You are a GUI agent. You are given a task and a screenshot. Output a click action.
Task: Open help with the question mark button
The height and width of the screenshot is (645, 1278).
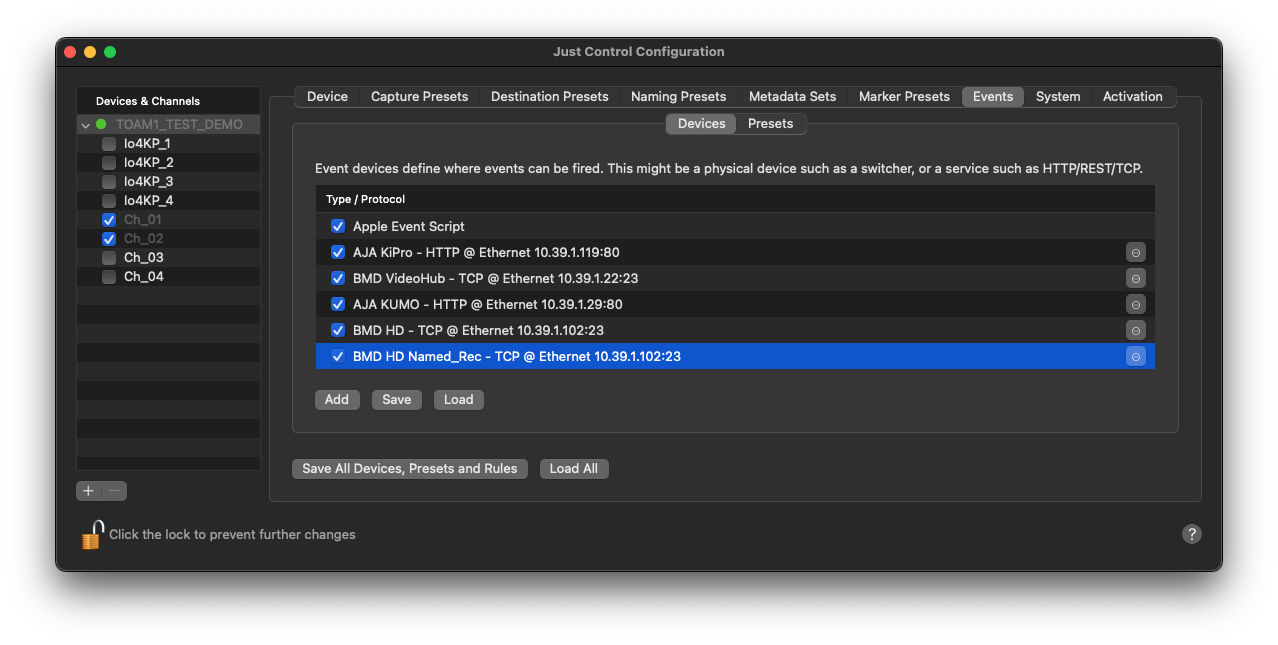coord(1191,534)
